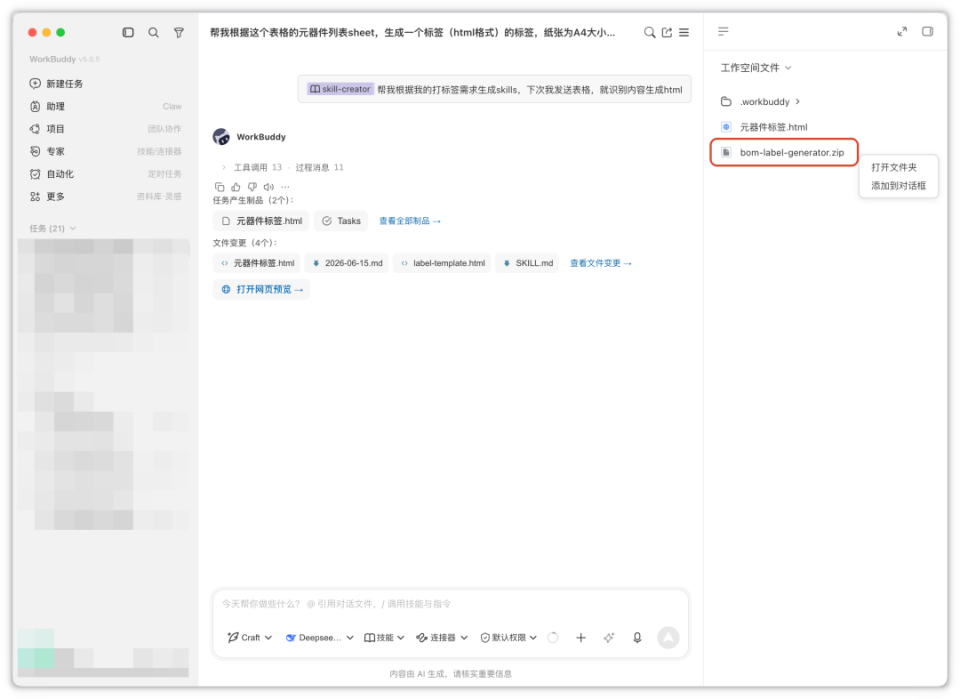The width and height of the screenshot is (960, 699).
Task: Open search in the left sidebar
Action: coord(153,32)
